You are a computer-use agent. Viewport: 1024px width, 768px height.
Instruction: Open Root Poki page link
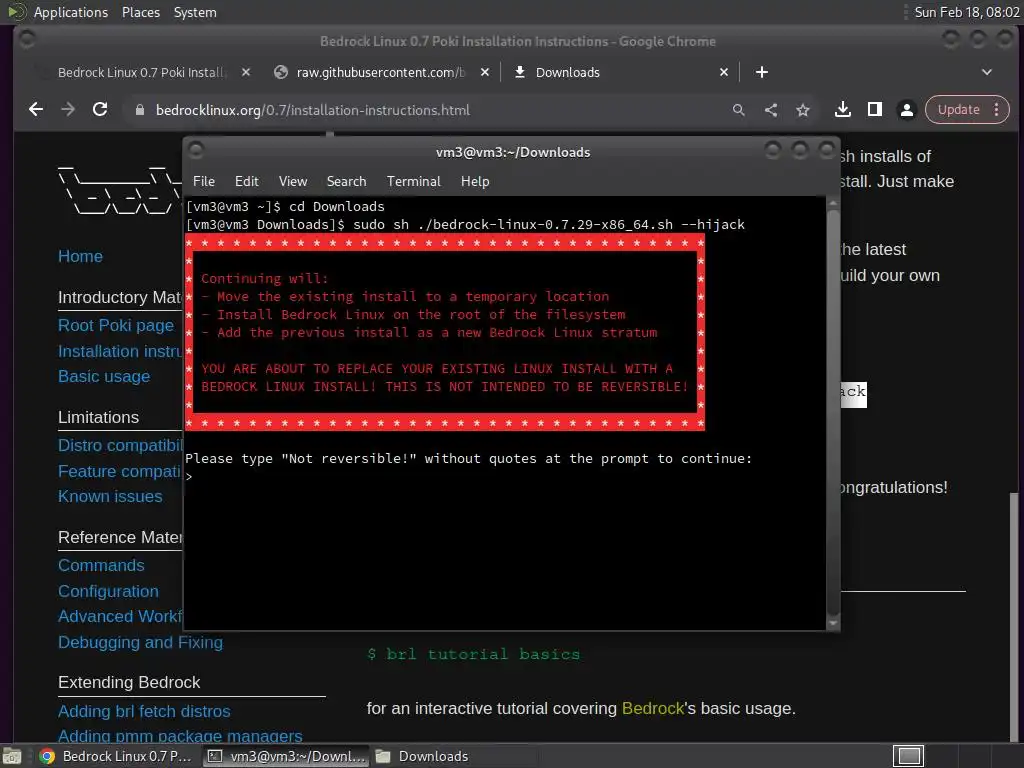coord(116,325)
